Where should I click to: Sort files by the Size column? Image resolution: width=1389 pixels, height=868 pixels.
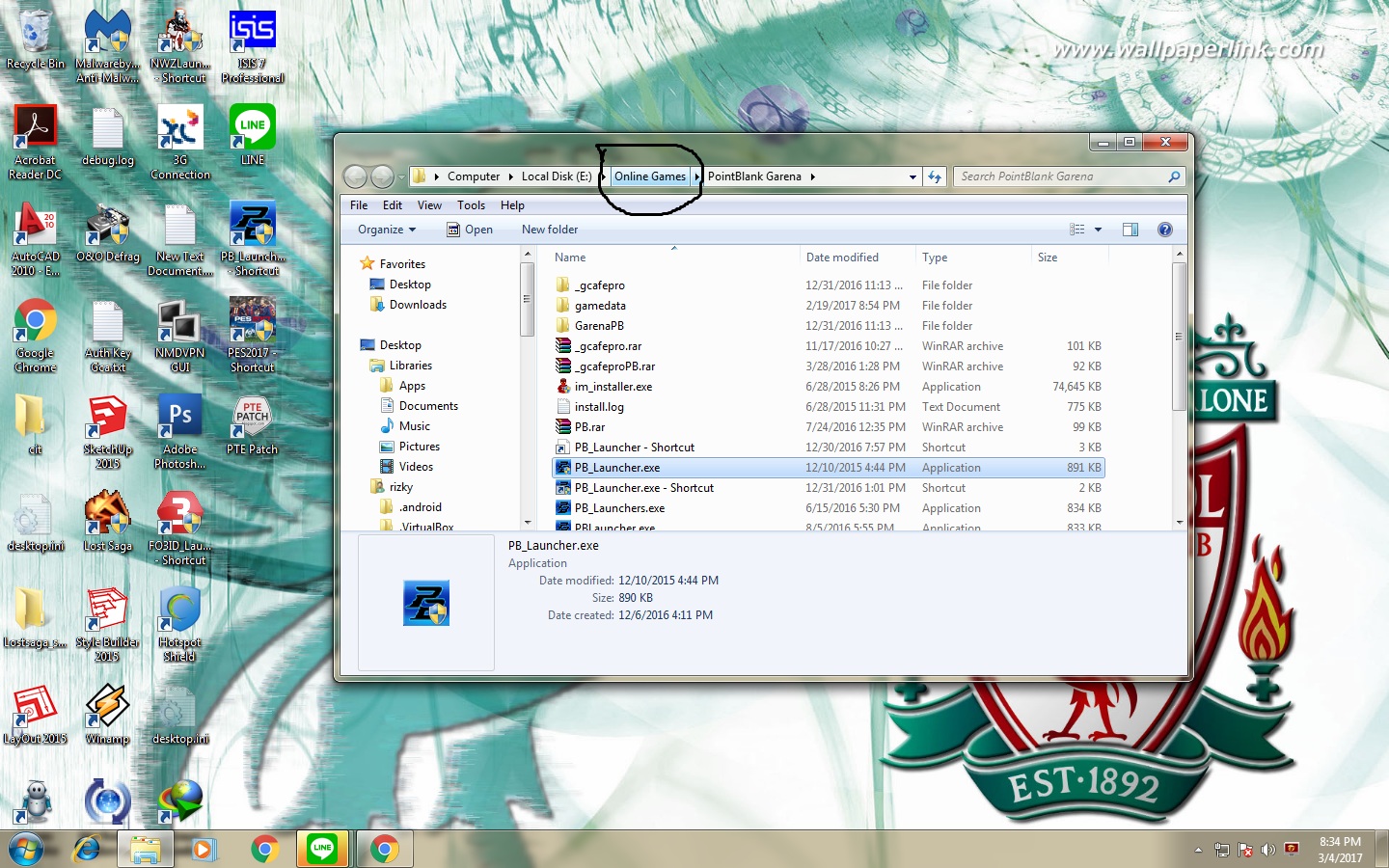pos(1069,258)
